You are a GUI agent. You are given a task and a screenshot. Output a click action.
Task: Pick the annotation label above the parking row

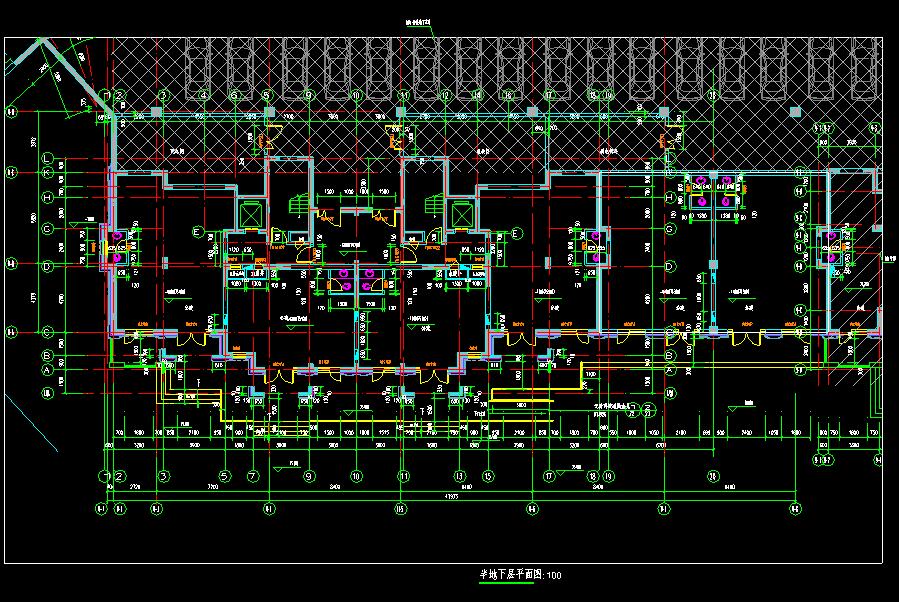coord(416,21)
